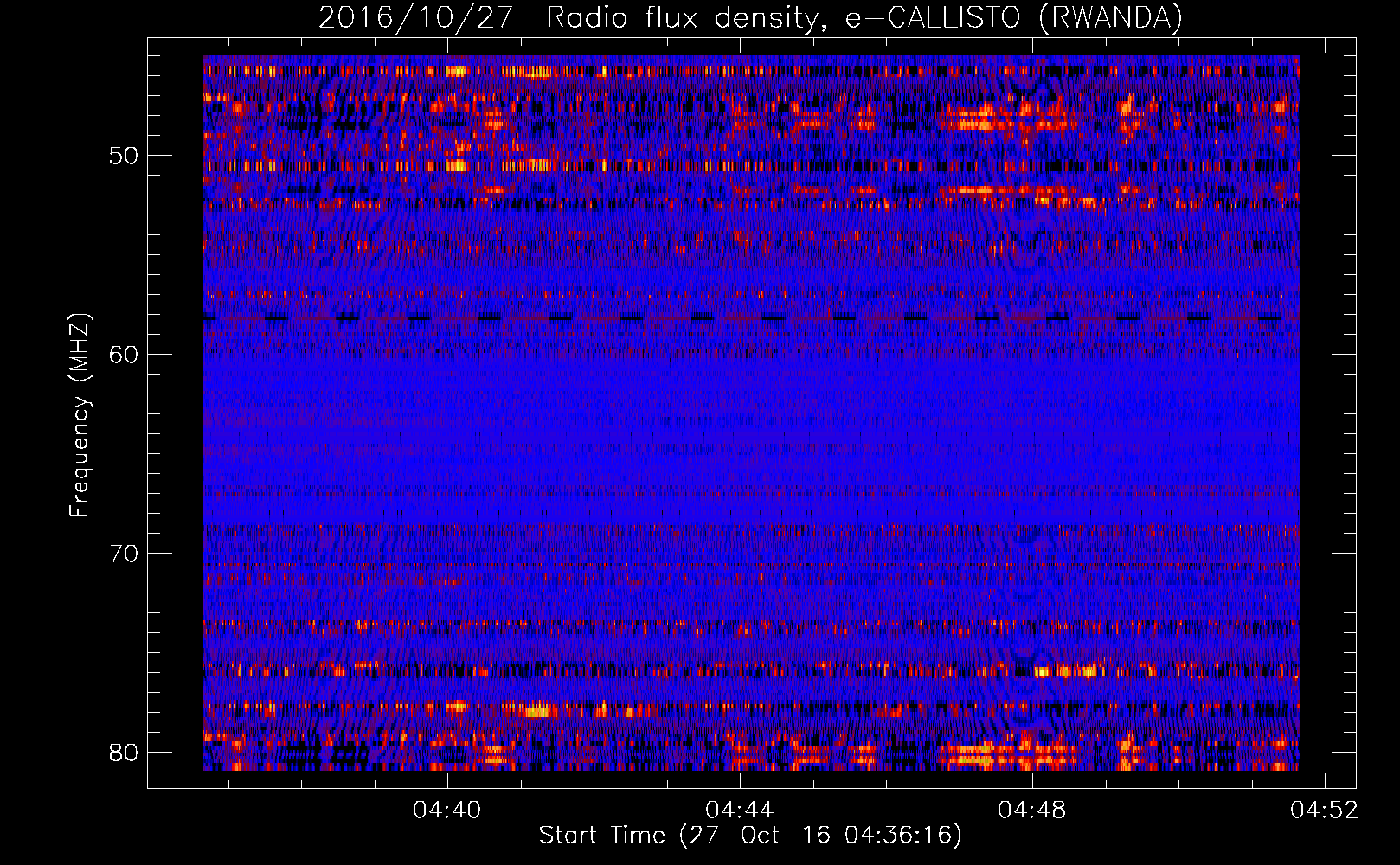The width and height of the screenshot is (1400, 865).
Task: Click the plot title 'Radio flux density, e-CALLISTO (RWANDA)'
Action: 864,18
